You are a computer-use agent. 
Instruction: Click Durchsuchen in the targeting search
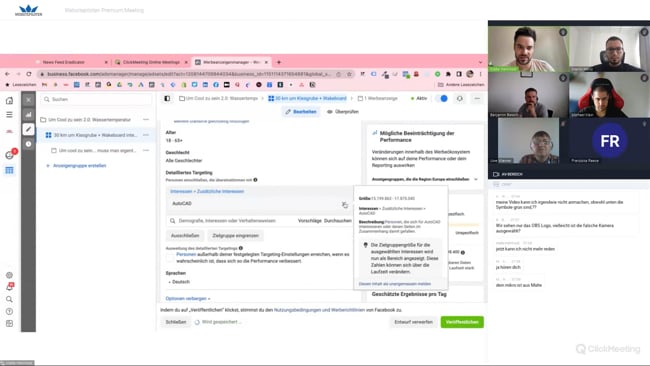[x=337, y=221]
